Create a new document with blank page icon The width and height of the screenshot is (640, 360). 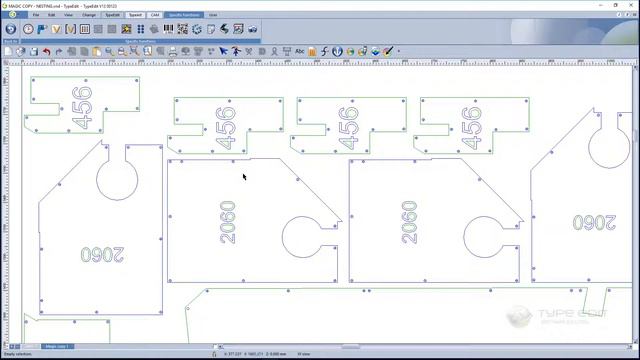[8, 51]
